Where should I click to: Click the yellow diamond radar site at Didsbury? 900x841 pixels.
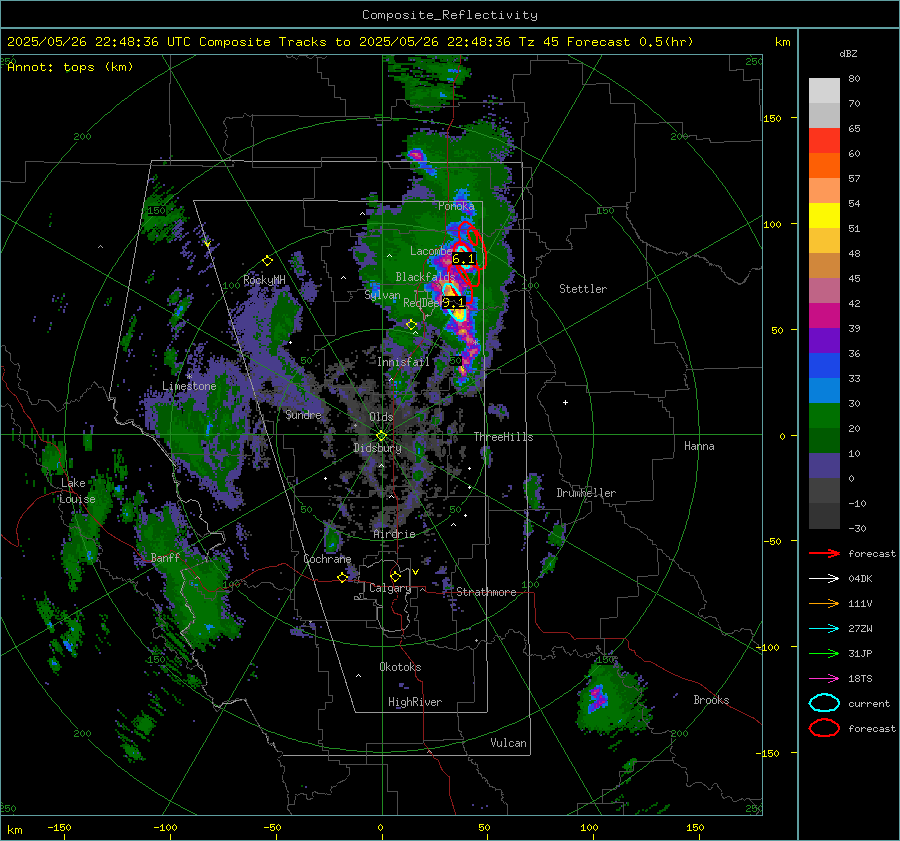point(381,435)
